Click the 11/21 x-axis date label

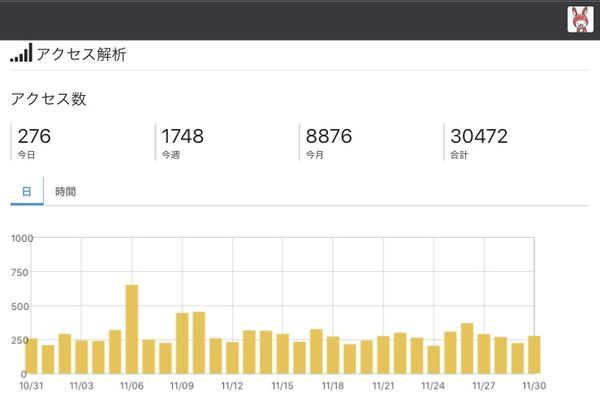[383, 385]
